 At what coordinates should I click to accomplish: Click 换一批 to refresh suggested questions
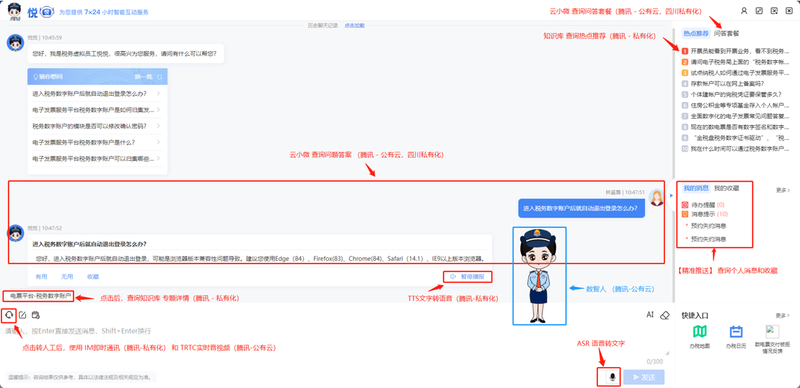[143, 77]
